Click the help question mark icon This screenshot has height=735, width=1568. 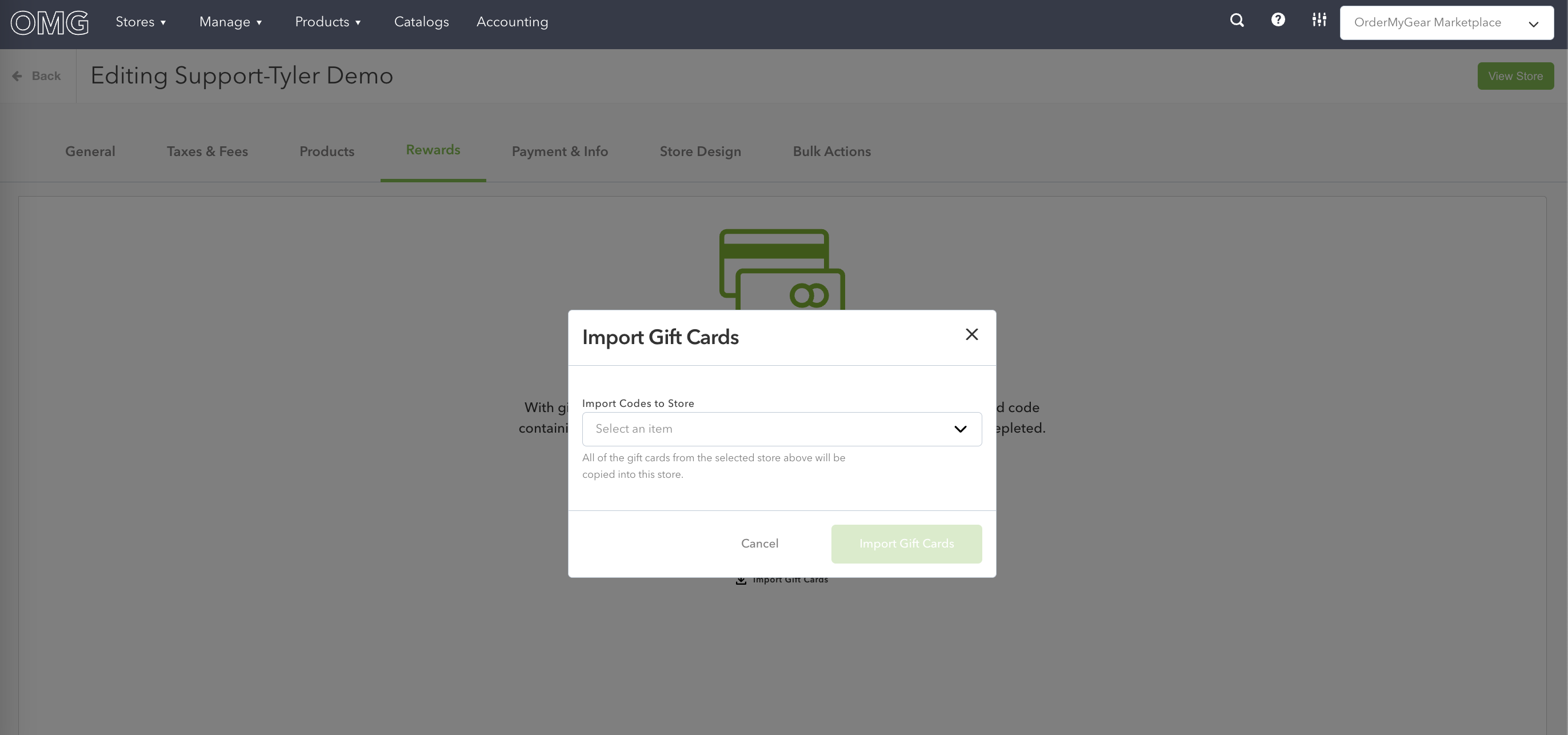tap(1278, 20)
